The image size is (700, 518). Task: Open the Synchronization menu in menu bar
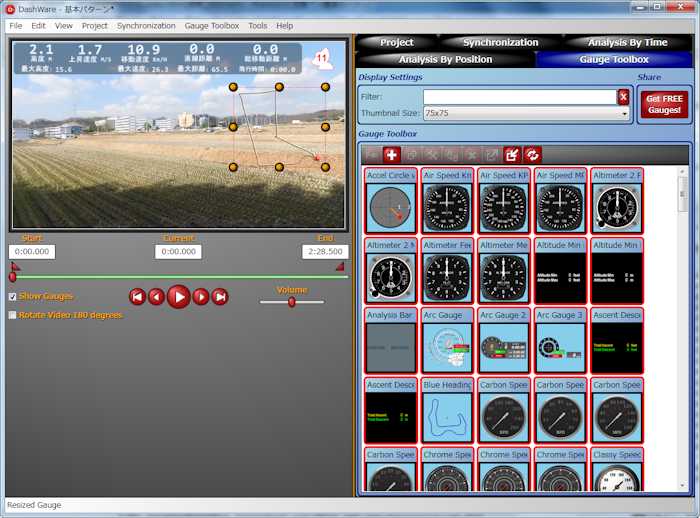(146, 25)
